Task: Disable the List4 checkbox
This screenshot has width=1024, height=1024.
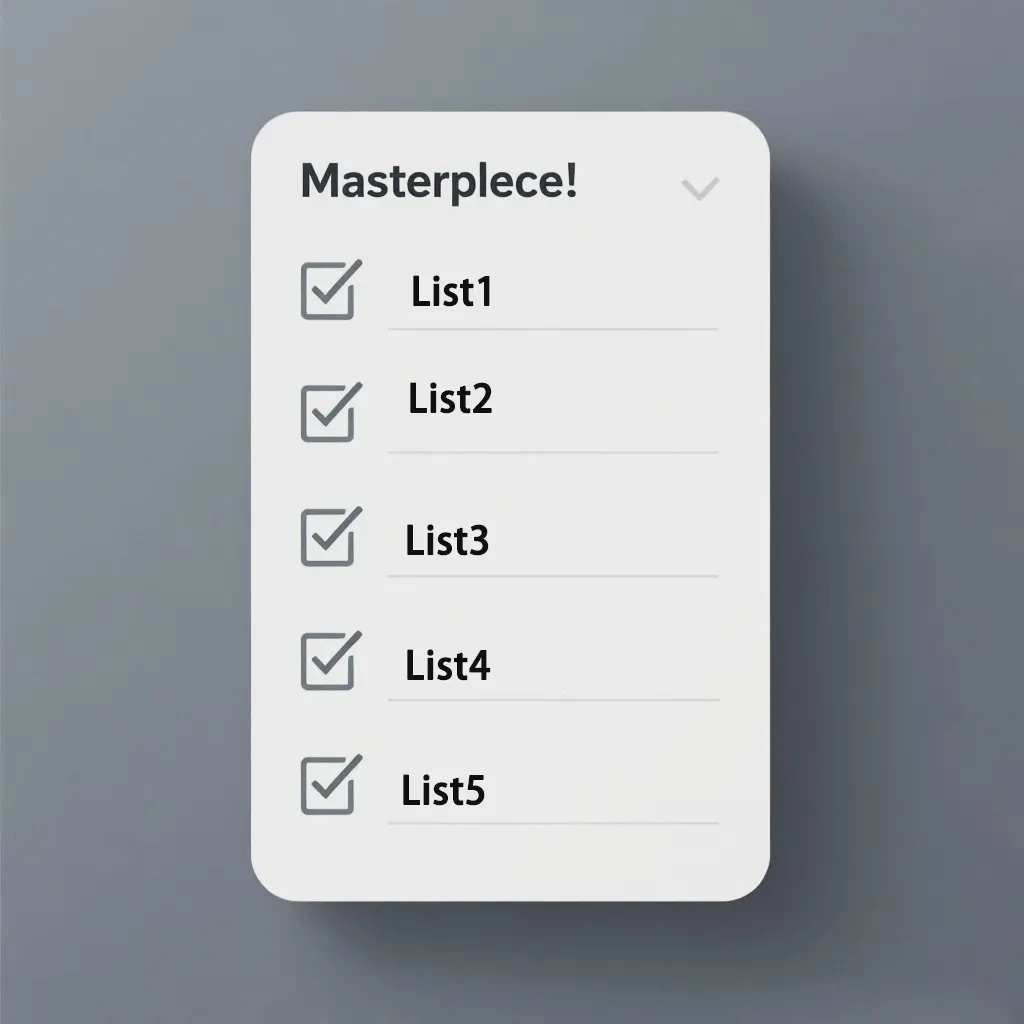Action: click(328, 661)
